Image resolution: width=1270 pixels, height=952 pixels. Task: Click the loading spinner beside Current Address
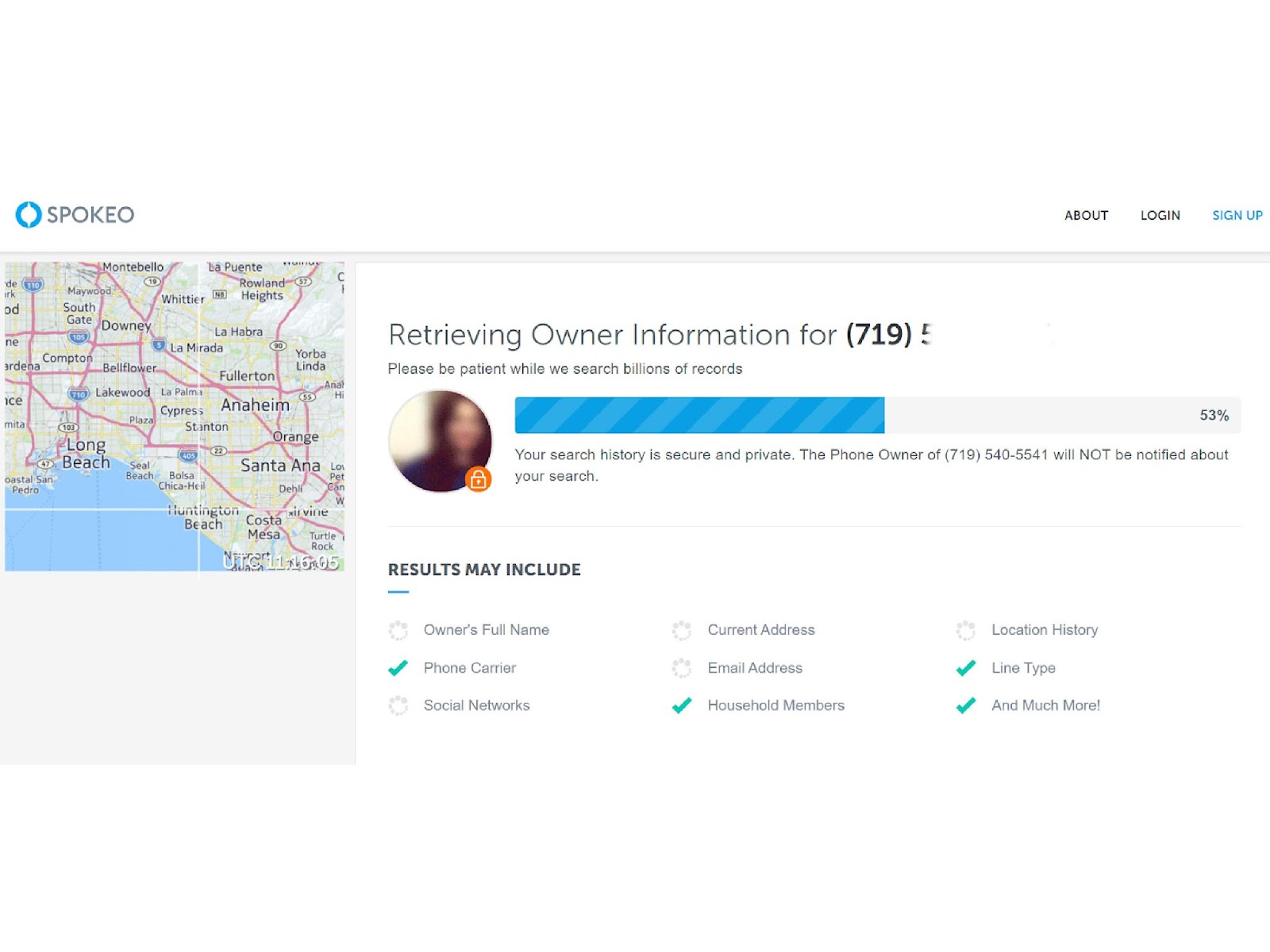click(681, 631)
